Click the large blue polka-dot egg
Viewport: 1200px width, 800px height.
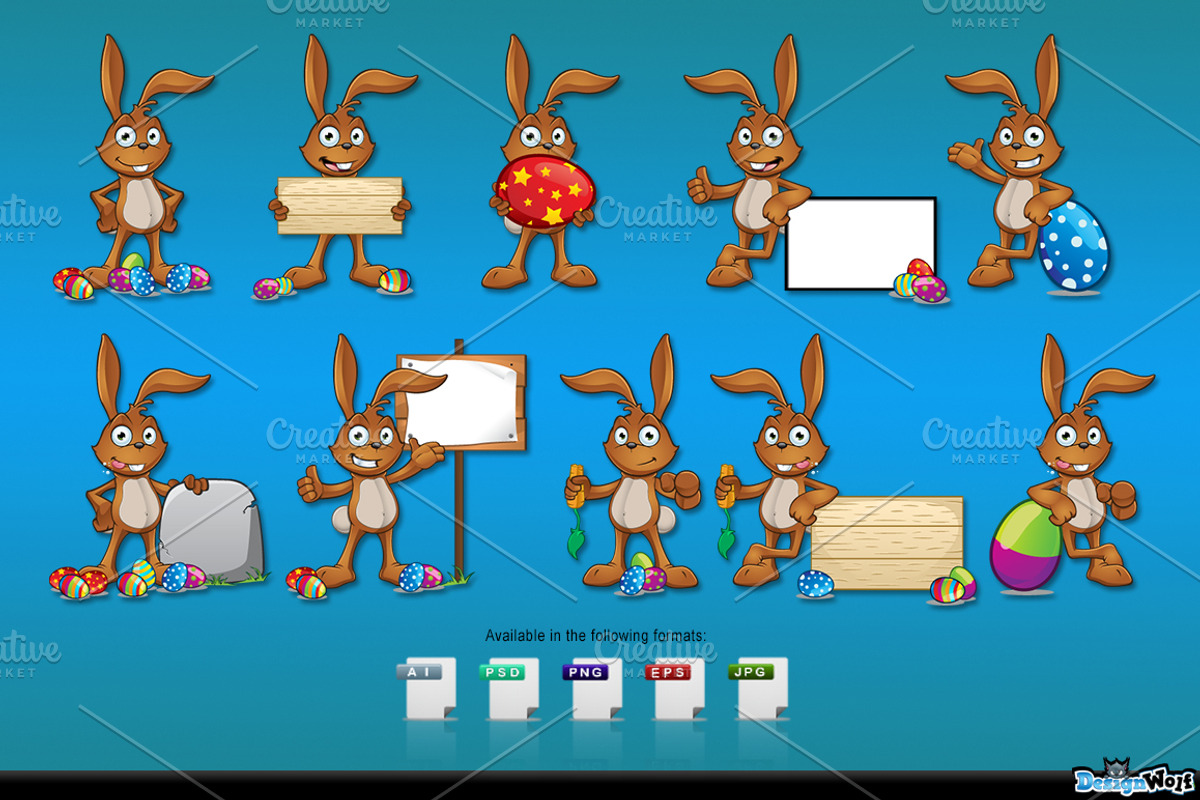(1073, 245)
